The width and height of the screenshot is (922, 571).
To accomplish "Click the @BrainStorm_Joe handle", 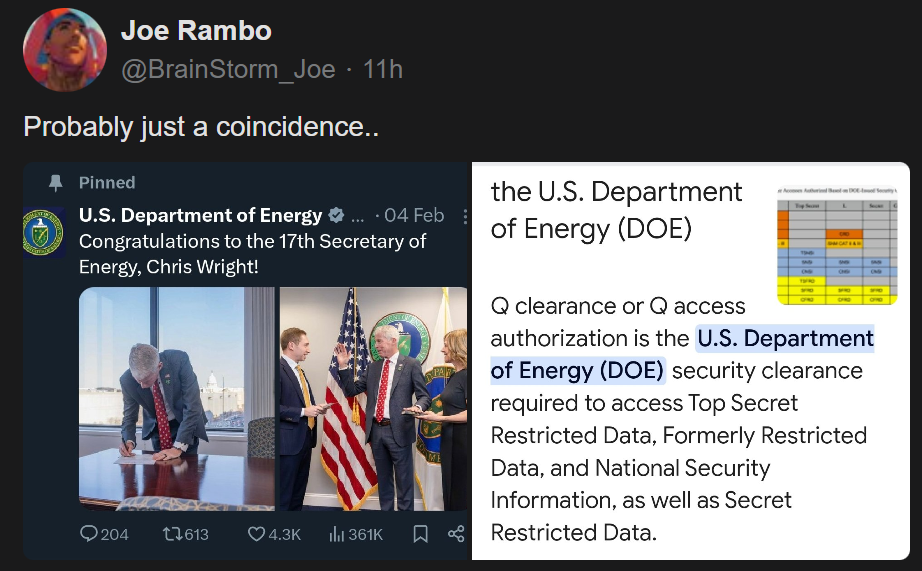I will [x=228, y=69].
